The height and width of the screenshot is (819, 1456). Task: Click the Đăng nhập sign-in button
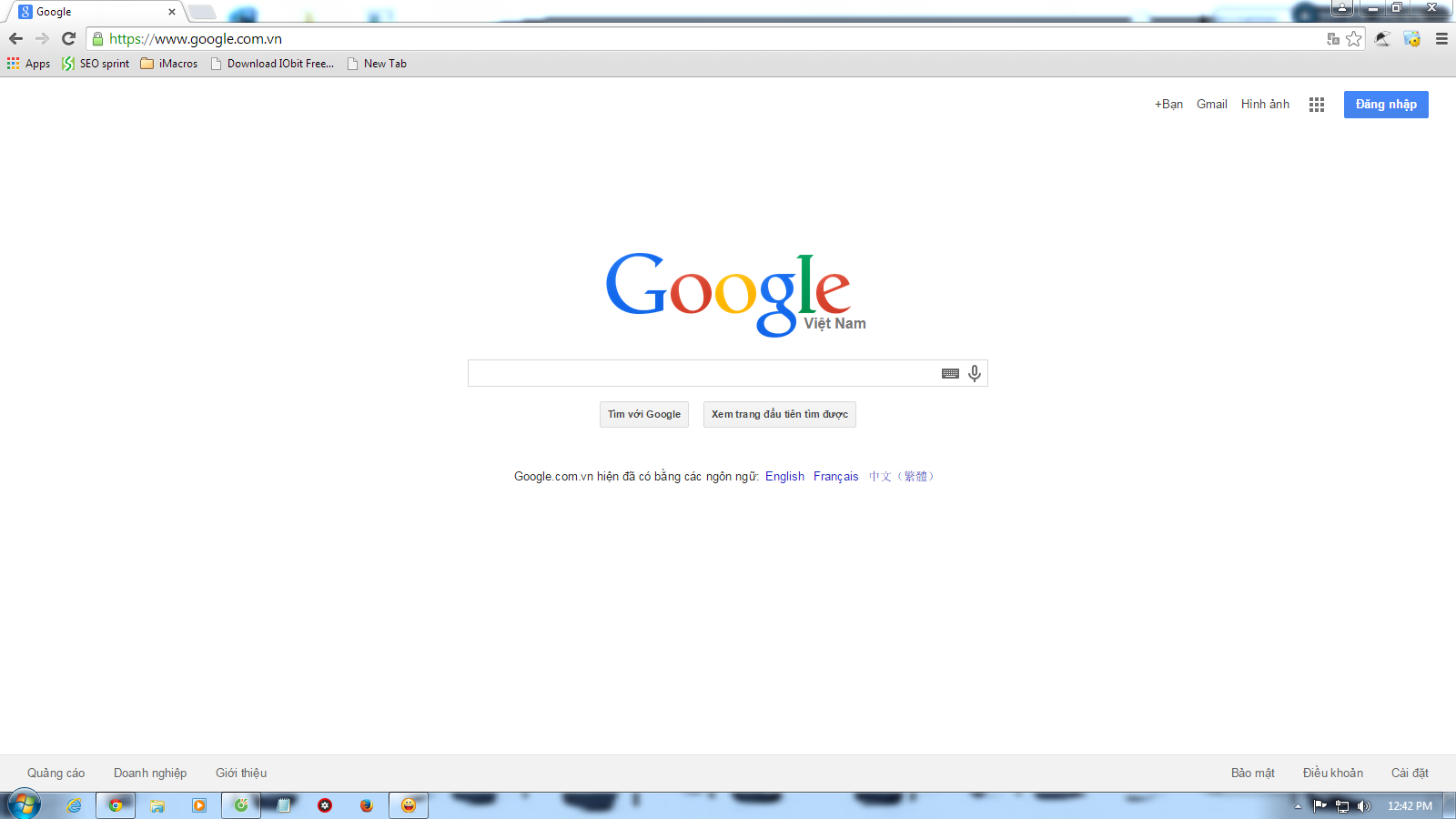tap(1386, 105)
